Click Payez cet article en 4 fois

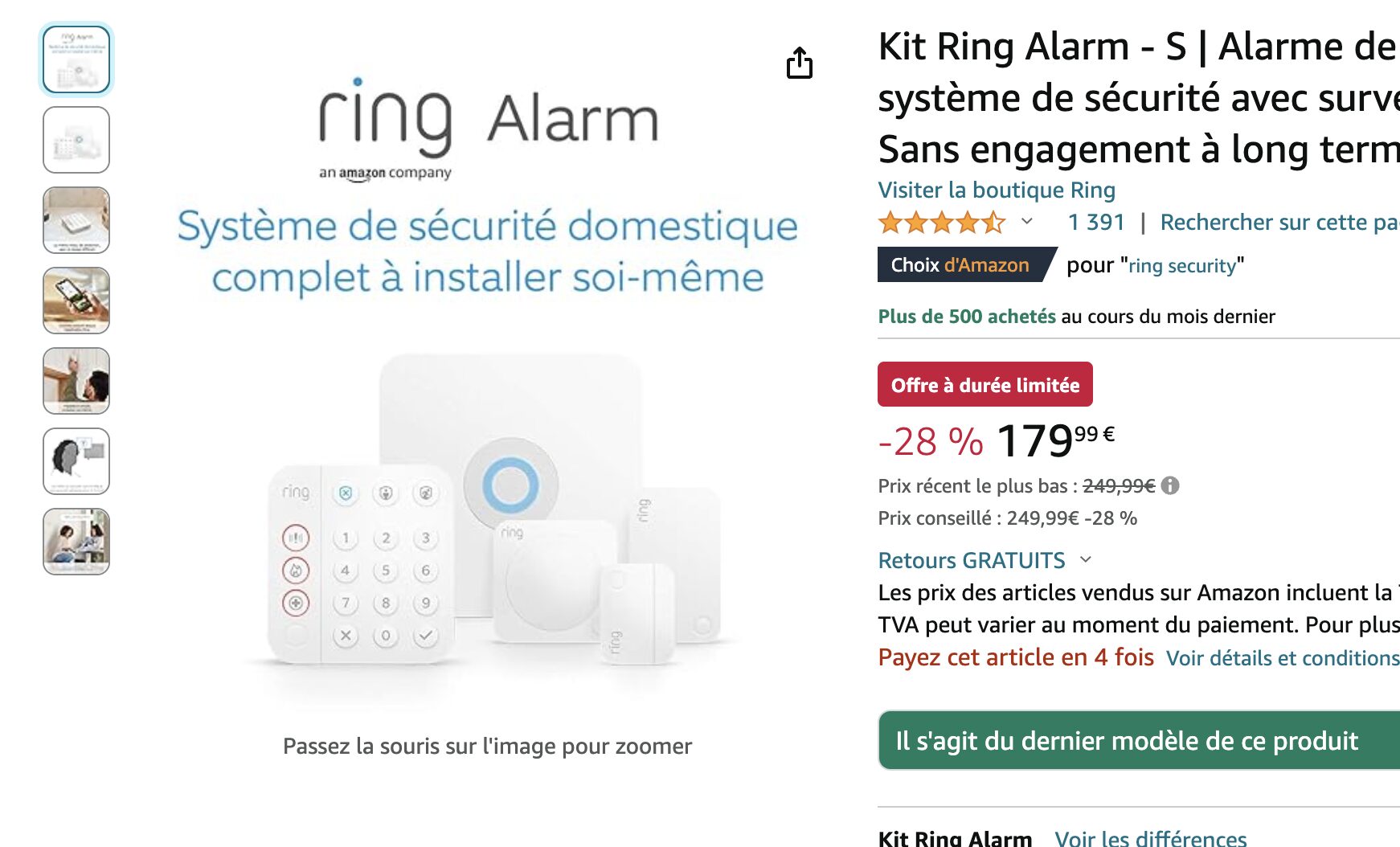[1016, 657]
